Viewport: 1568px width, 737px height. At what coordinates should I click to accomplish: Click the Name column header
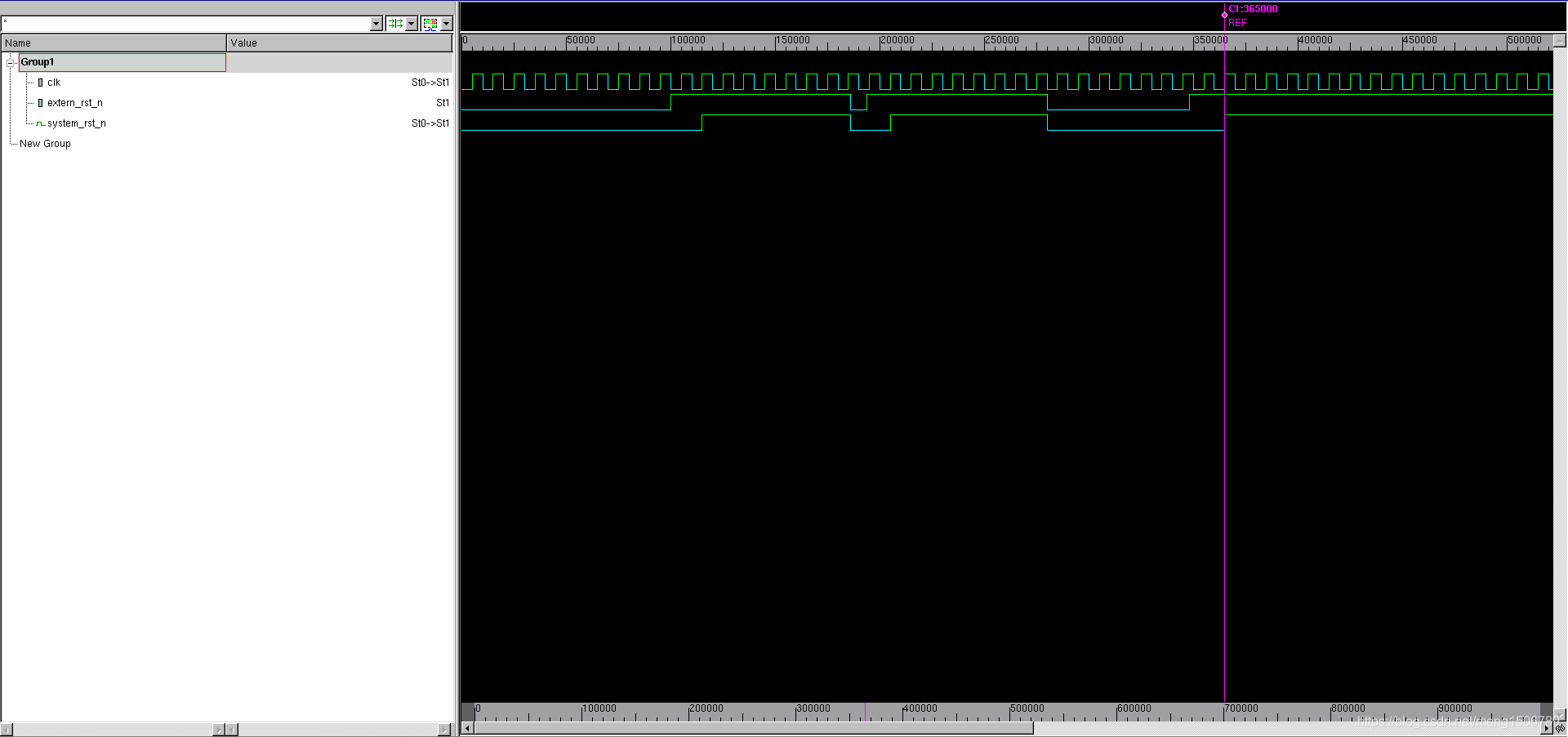pos(114,43)
